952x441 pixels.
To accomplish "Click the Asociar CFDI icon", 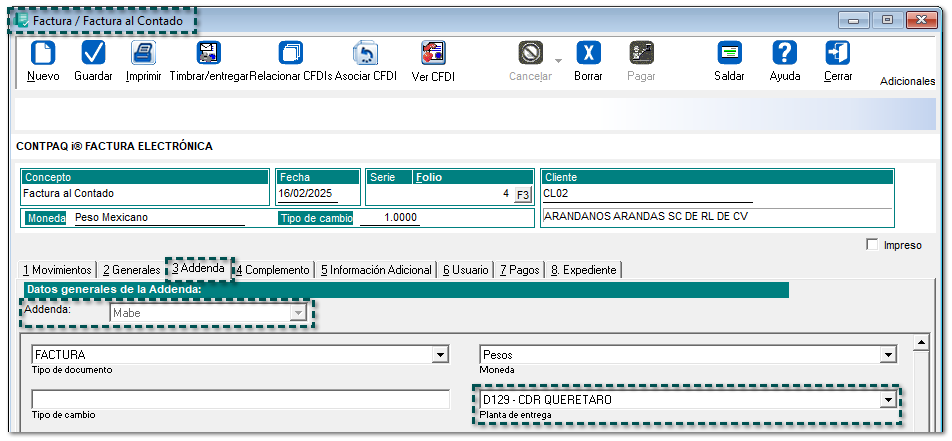I will point(365,53).
